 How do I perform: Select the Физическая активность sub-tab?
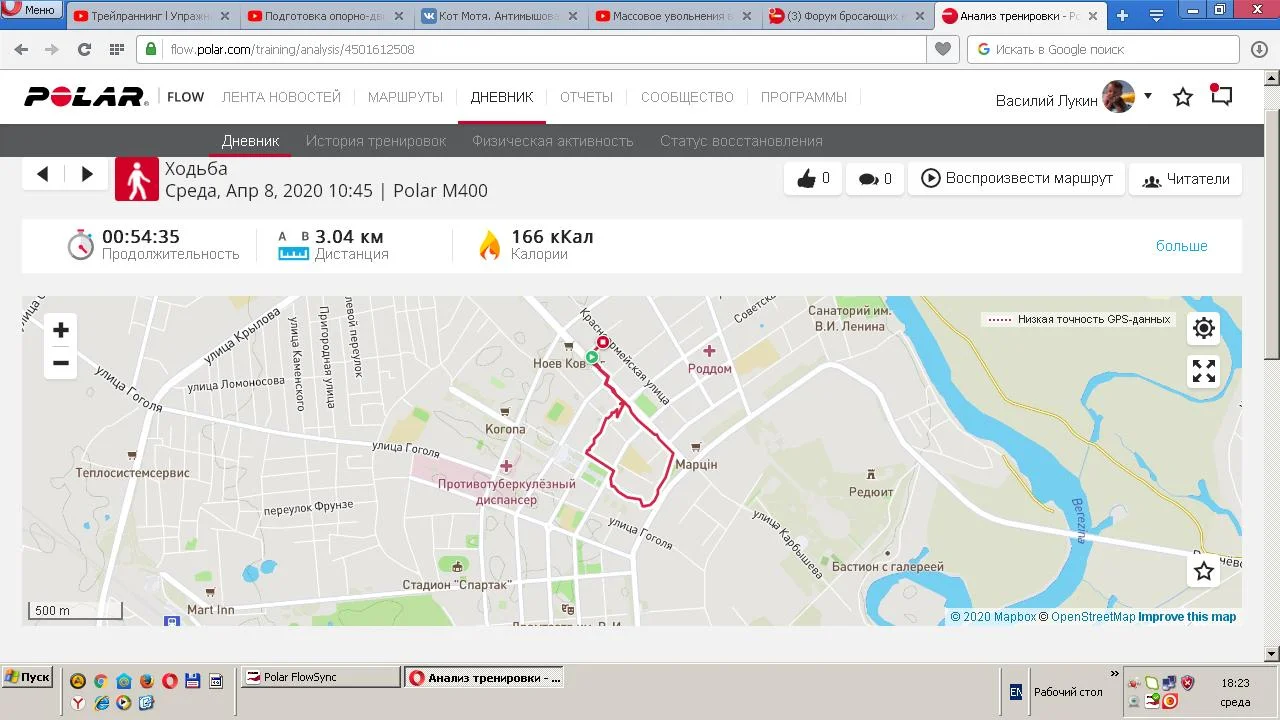click(553, 141)
